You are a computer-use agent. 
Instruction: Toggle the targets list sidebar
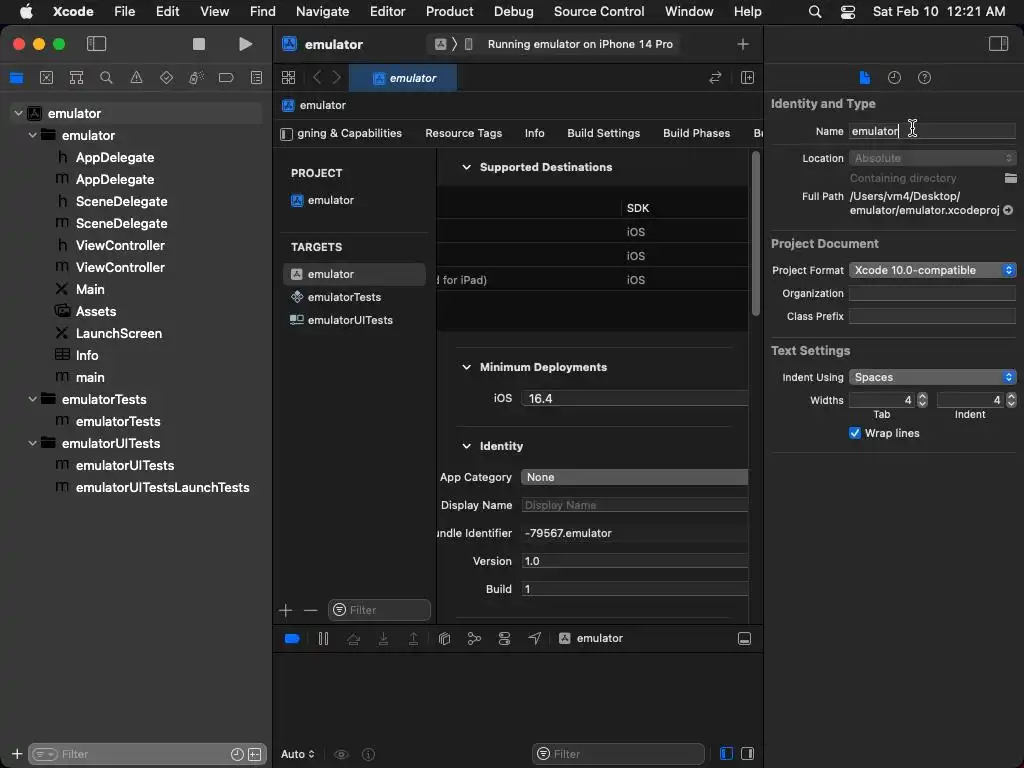(286, 134)
